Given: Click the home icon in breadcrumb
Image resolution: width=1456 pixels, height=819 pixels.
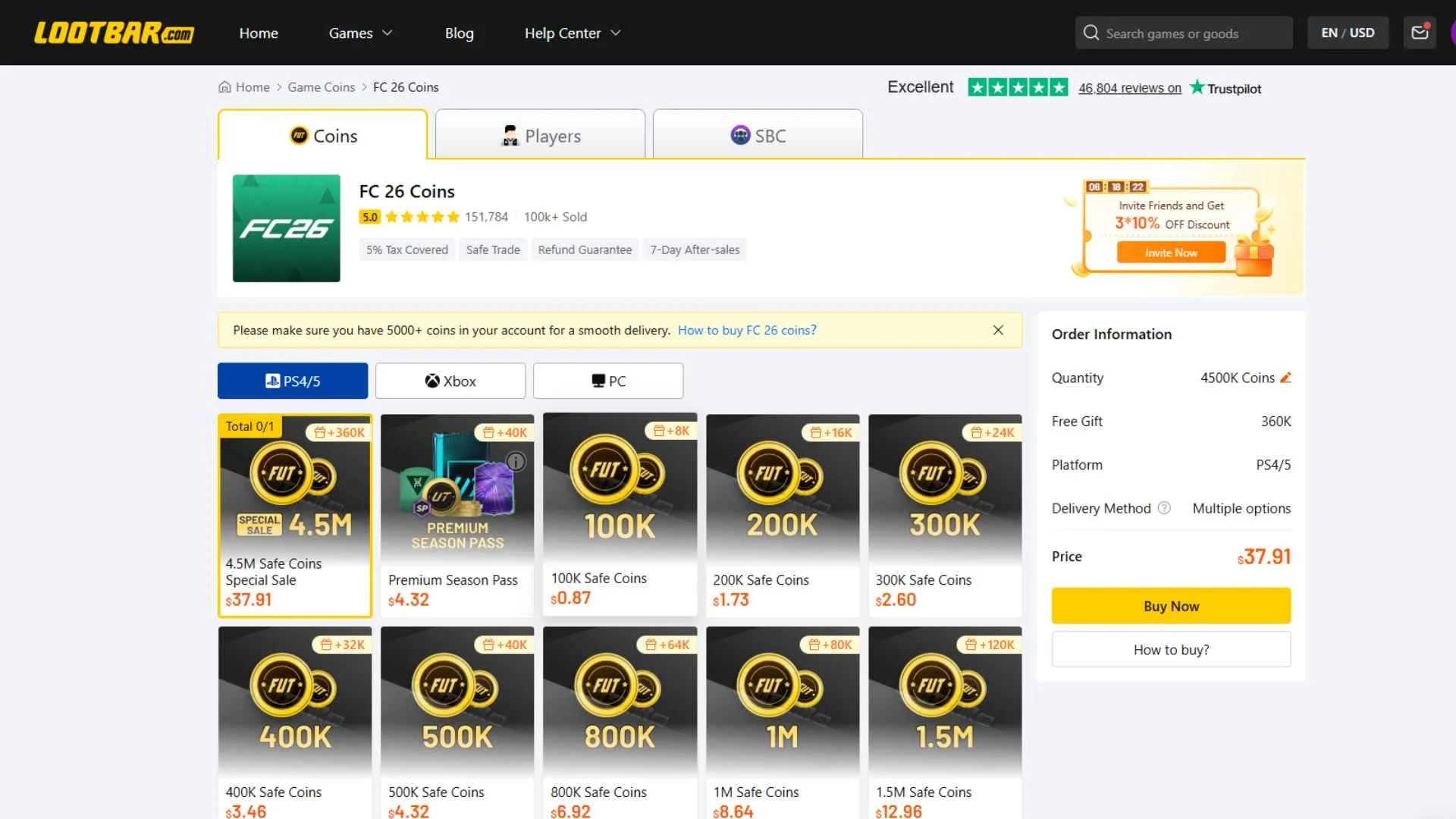Looking at the screenshot, I should click(x=224, y=87).
